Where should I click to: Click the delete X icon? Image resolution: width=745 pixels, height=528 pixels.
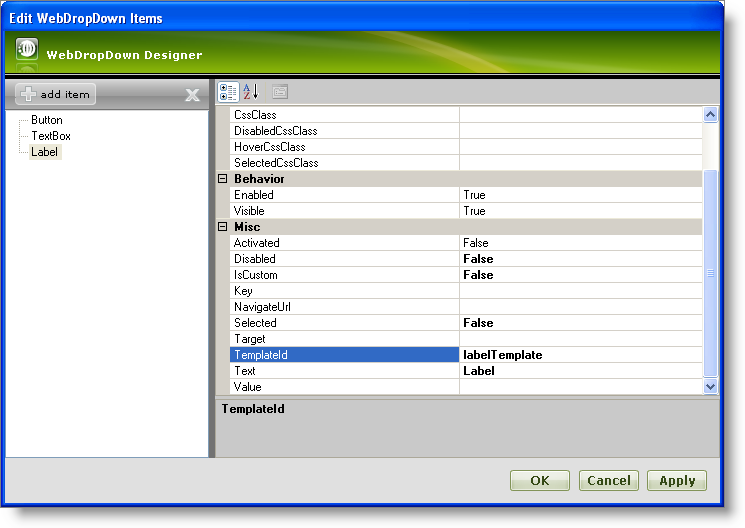pos(192,95)
